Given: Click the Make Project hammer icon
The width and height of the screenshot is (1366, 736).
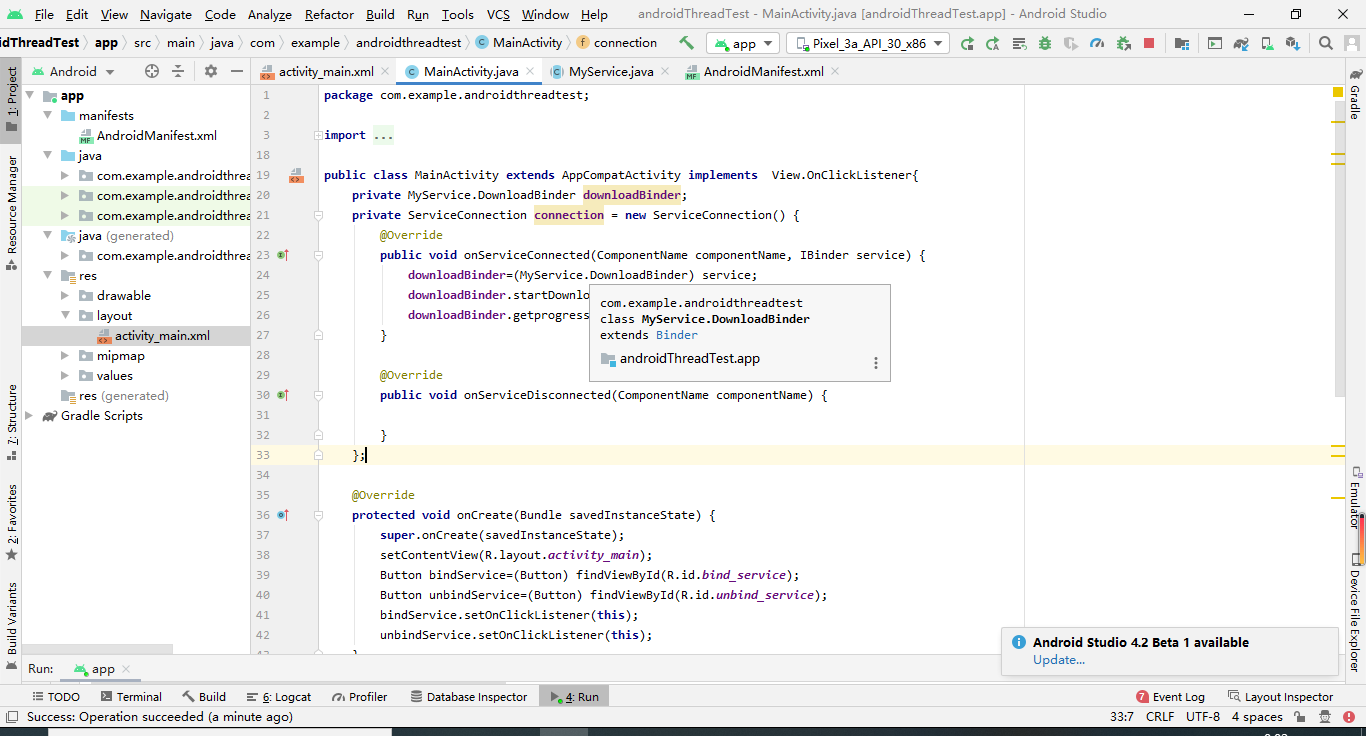Looking at the screenshot, I should (686, 43).
